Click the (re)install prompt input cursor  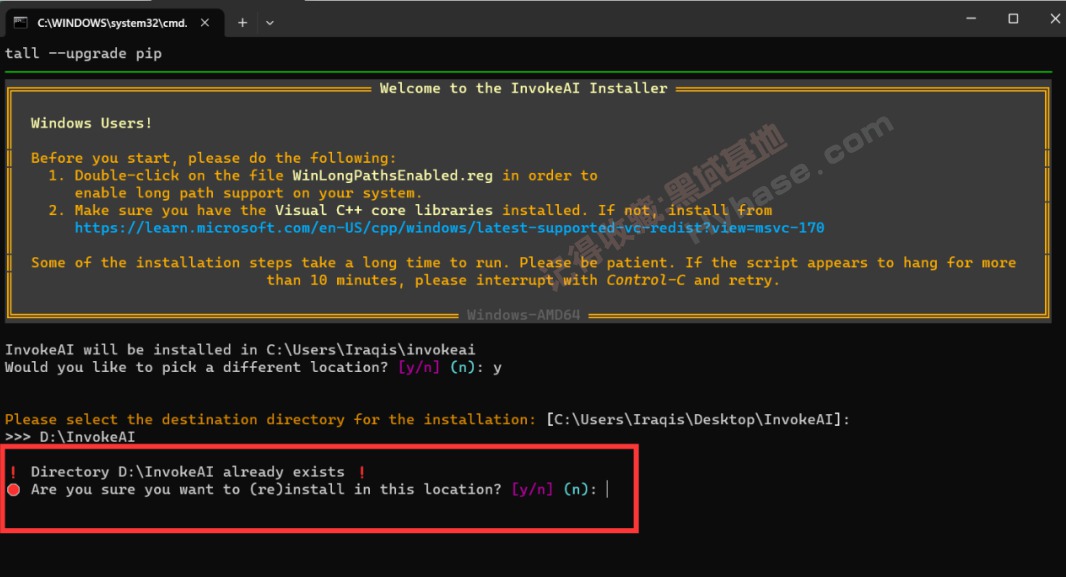pyautogui.click(x=607, y=489)
